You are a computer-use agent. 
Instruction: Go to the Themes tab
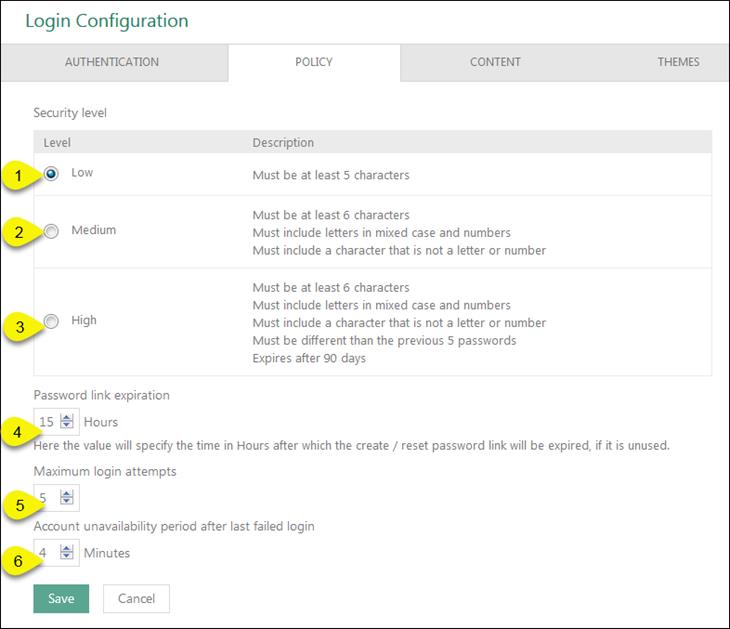[678, 62]
